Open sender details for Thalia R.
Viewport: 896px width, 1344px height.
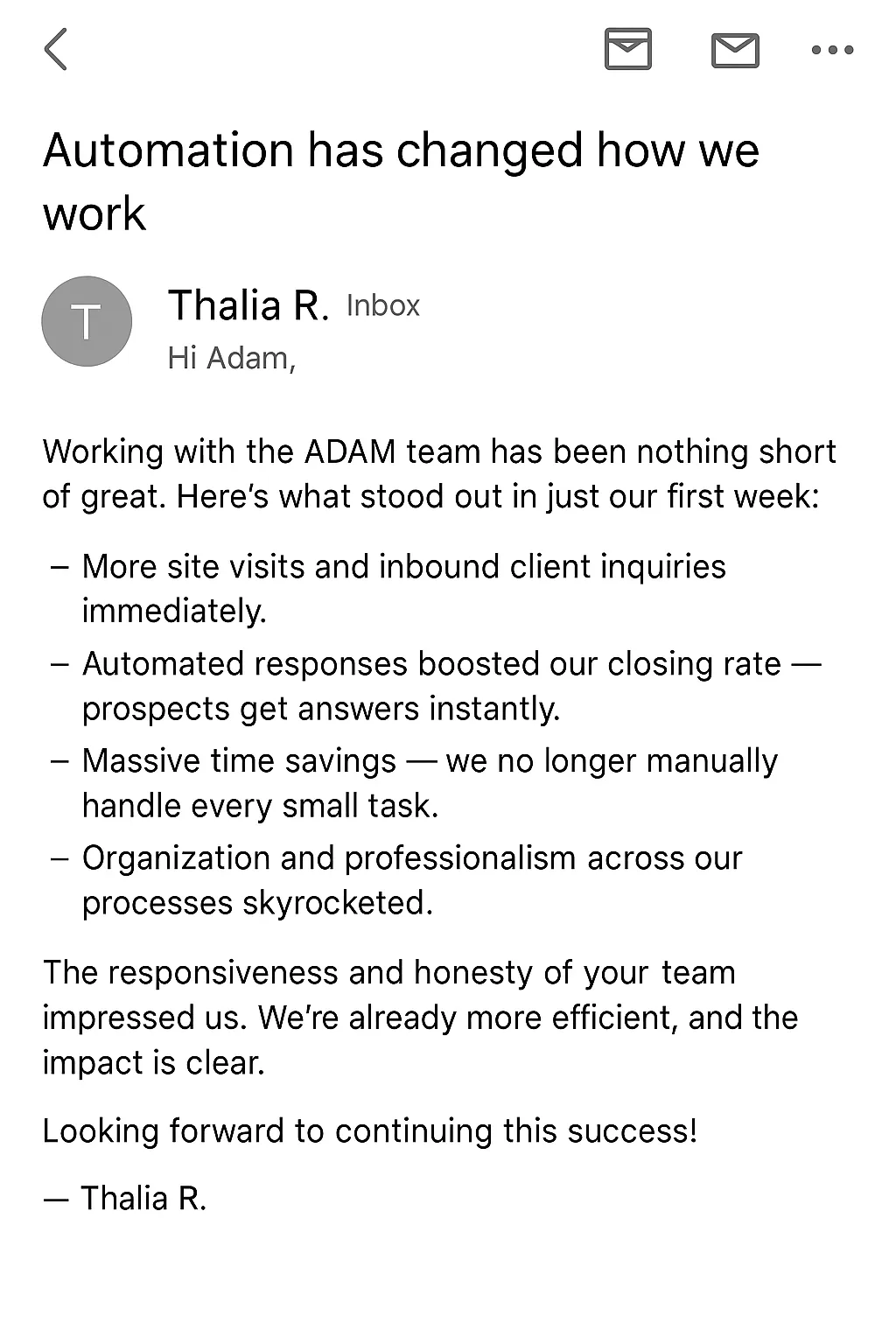[x=248, y=305]
